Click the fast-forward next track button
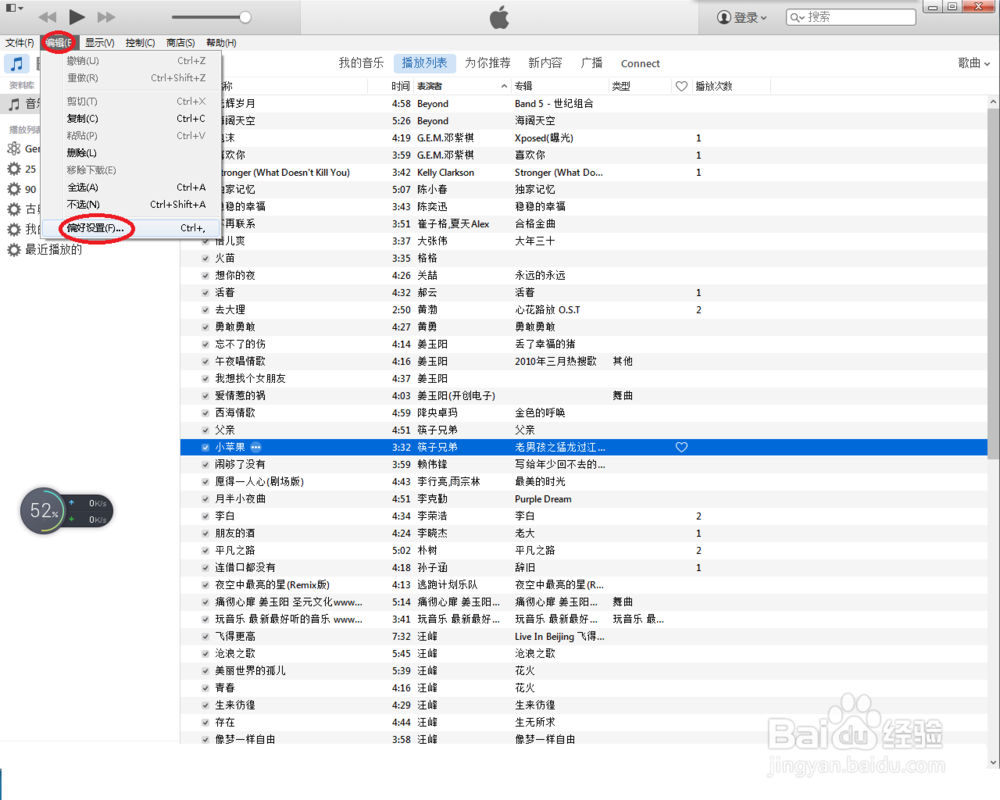This screenshot has width=1000, height=800. coord(106,17)
